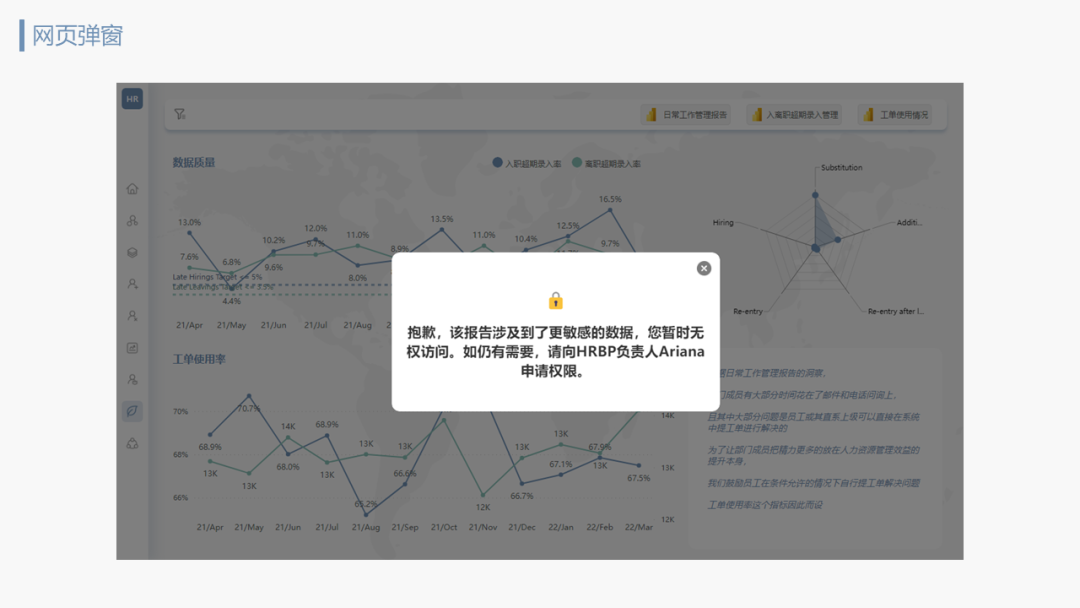Click the chart report sidebar icon
Viewport: 1080px width, 608px height.
132,348
